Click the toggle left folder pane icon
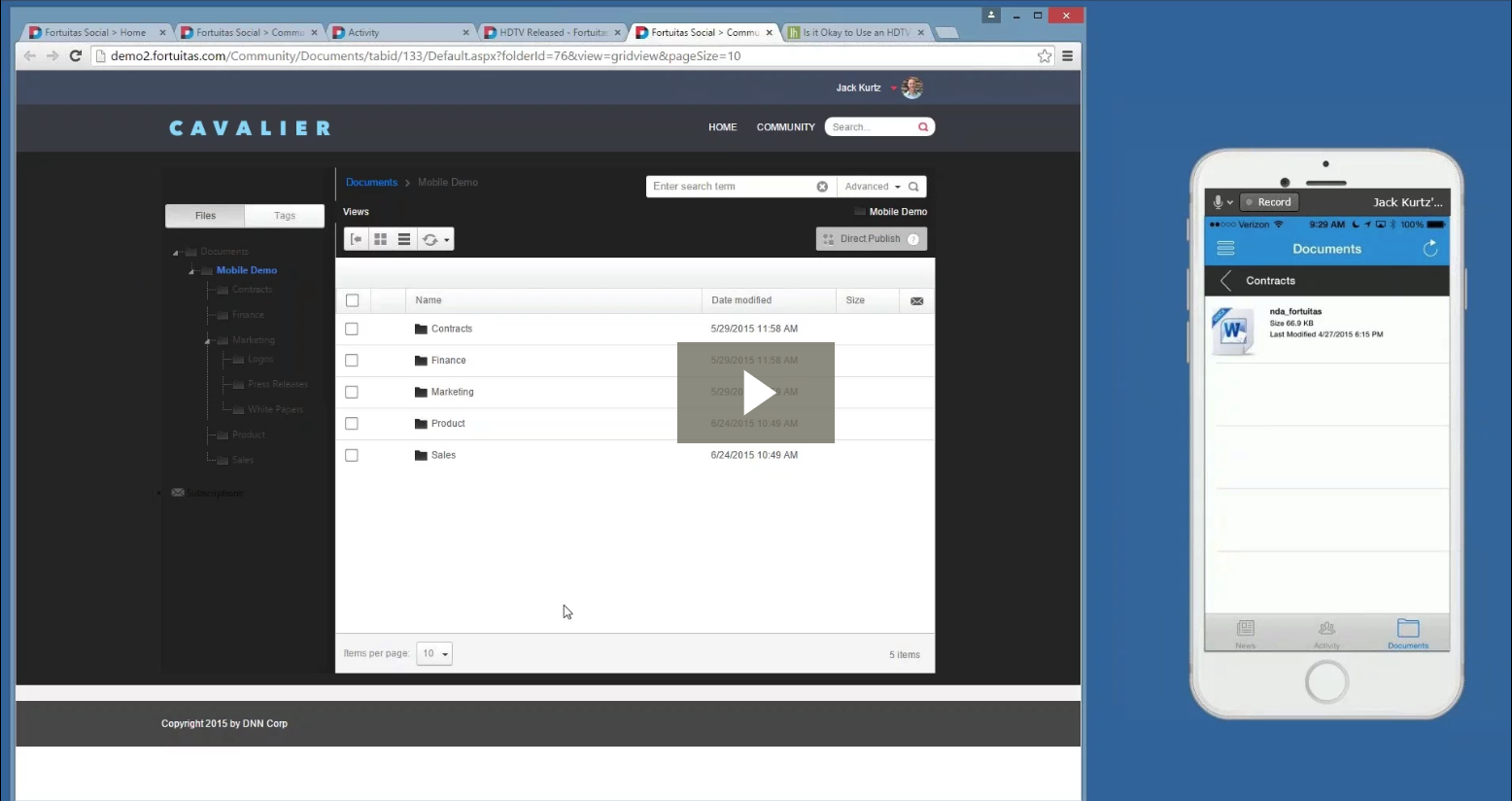This screenshot has width=1512, height=801. pyautogui.click(x=357, y=239)
